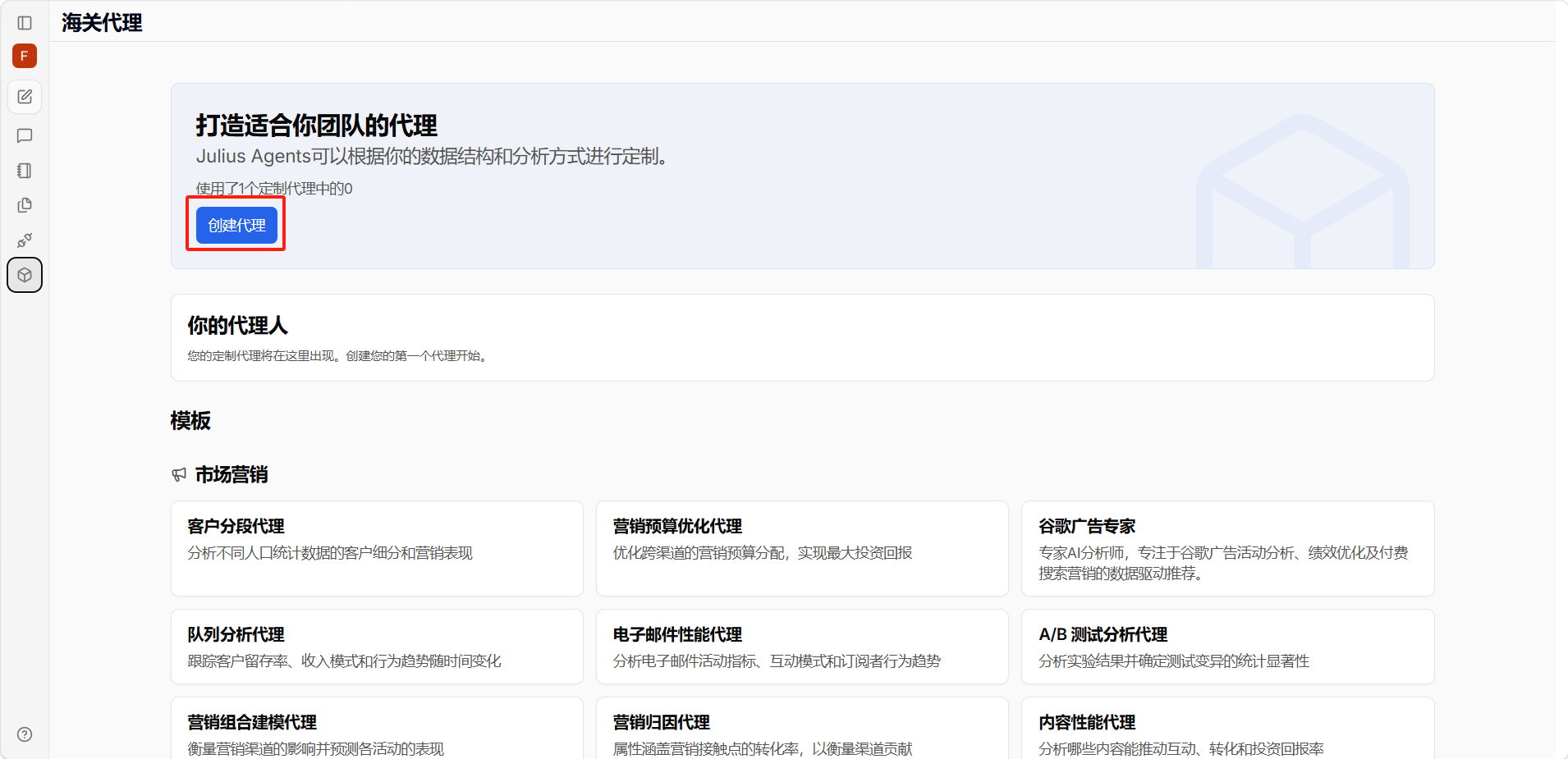Open the data connectors plug icon
This screenshot has width=1568, height=759.
pyautogui.click(x=25, y=240)
